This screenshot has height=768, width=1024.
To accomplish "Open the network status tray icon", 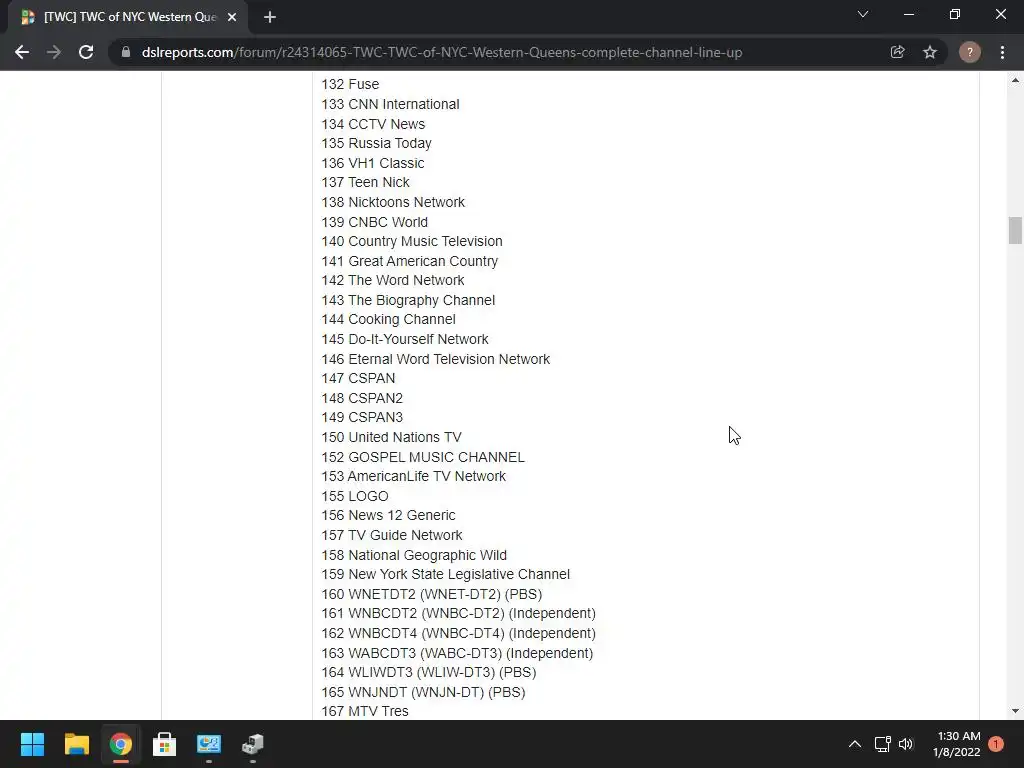I will [x=882, y=744].
